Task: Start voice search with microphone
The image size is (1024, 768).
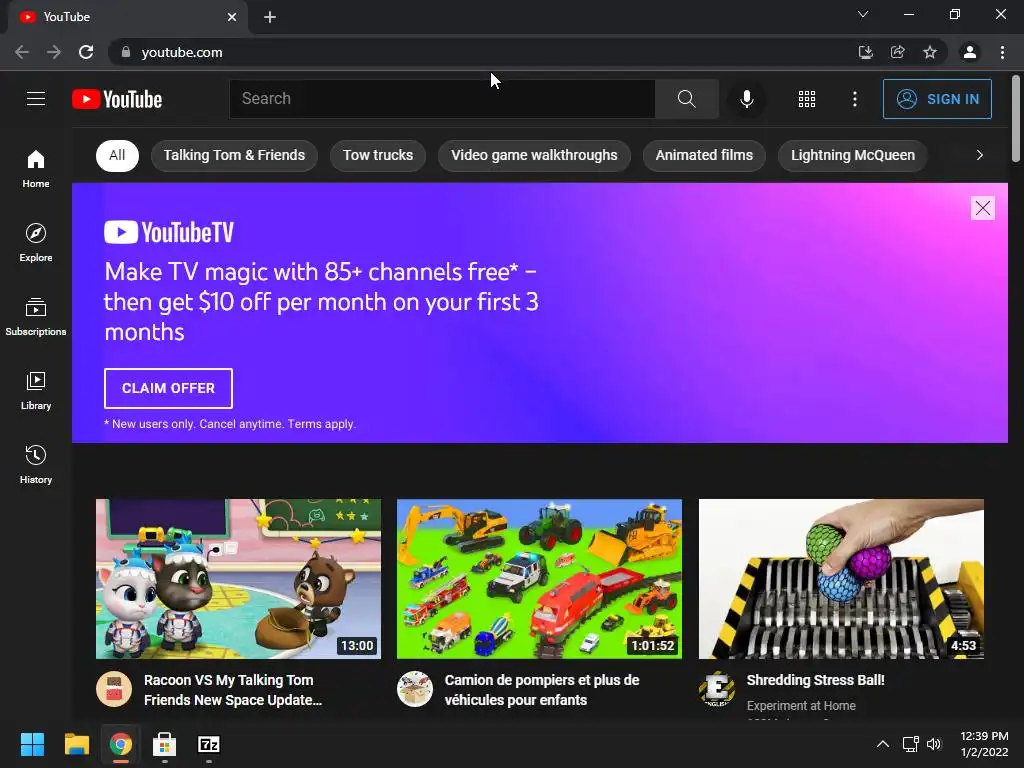Action: 746,99
